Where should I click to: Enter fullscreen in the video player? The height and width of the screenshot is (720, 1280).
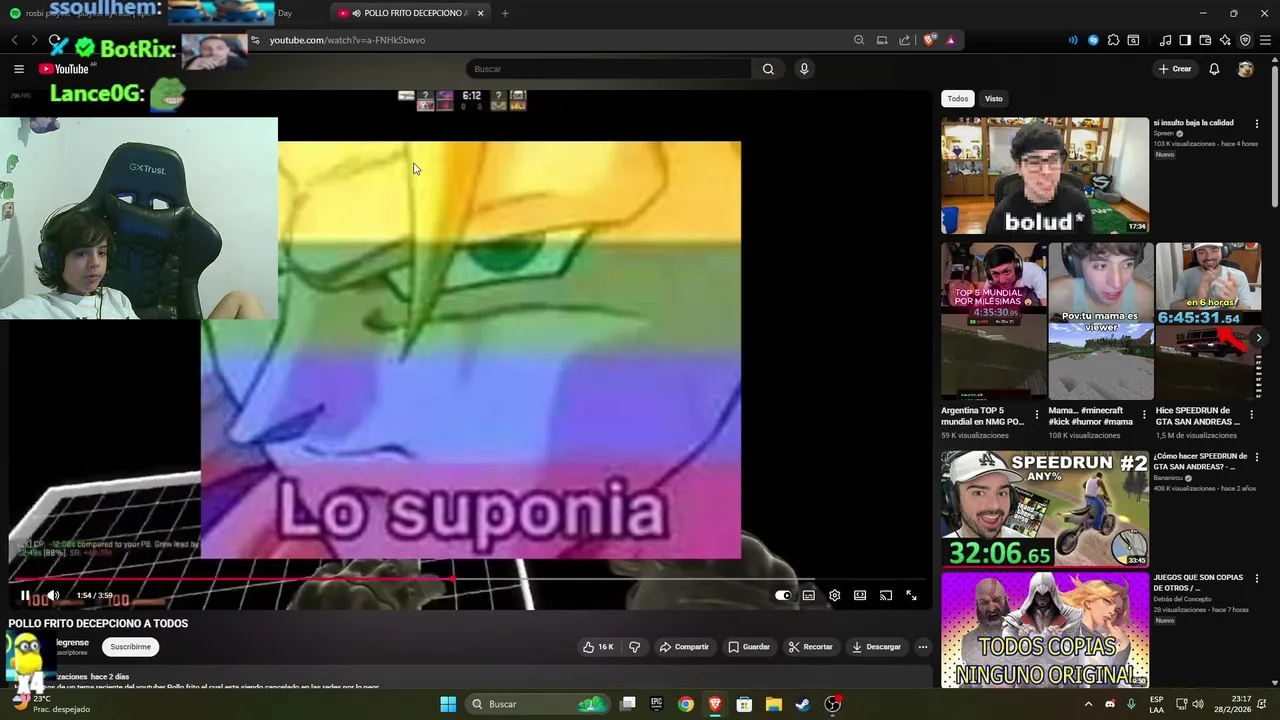pos(911,595)
